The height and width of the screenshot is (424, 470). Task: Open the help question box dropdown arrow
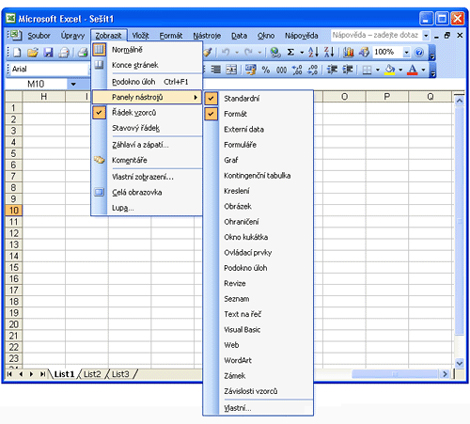pos(426,35)
